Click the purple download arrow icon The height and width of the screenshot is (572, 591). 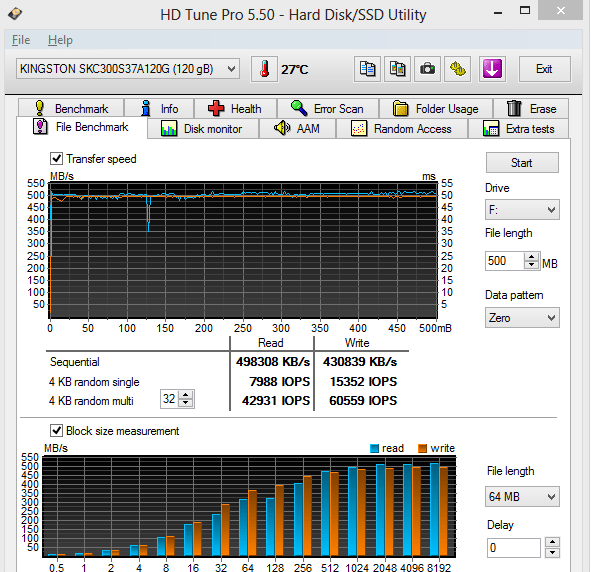pos(492,69)
